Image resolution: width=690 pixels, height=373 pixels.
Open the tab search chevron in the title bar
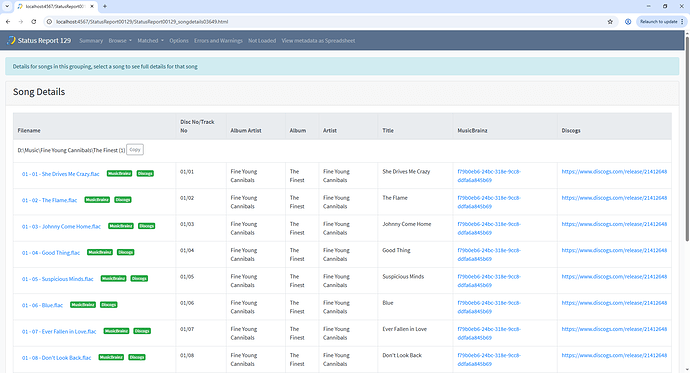click(x=7, y=6)
